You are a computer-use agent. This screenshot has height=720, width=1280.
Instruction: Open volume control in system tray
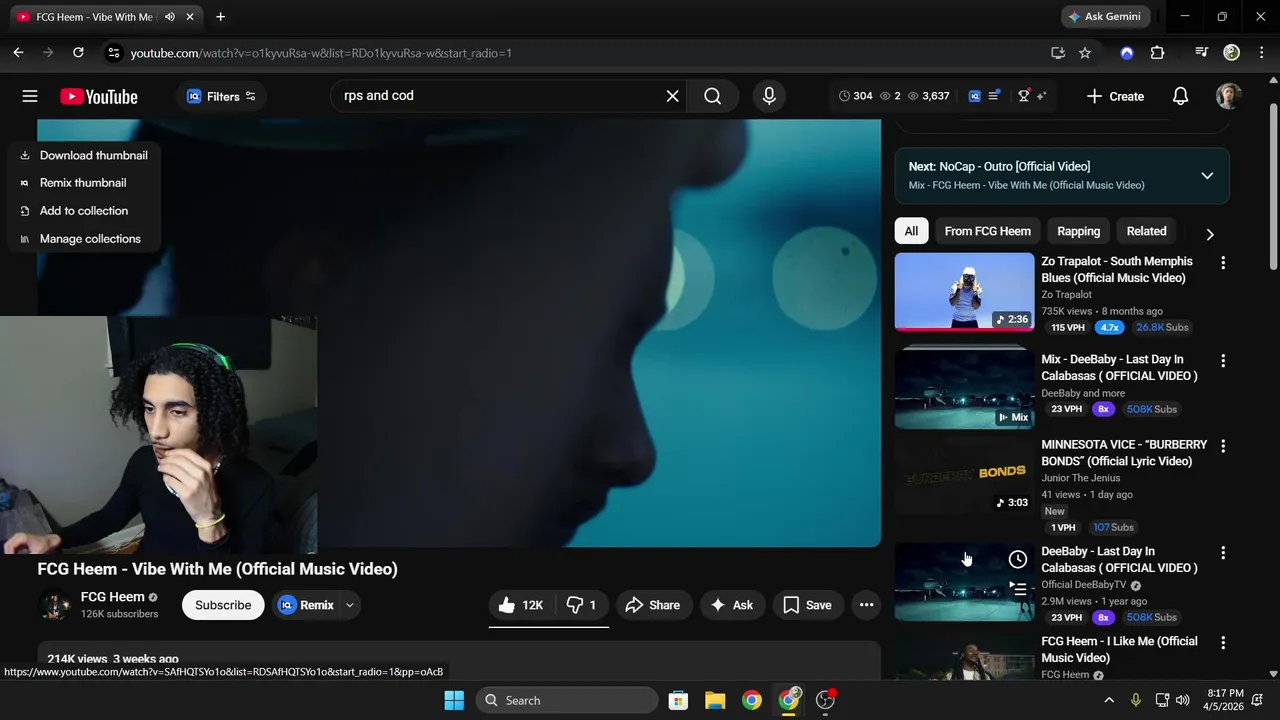pos(1183,700)
